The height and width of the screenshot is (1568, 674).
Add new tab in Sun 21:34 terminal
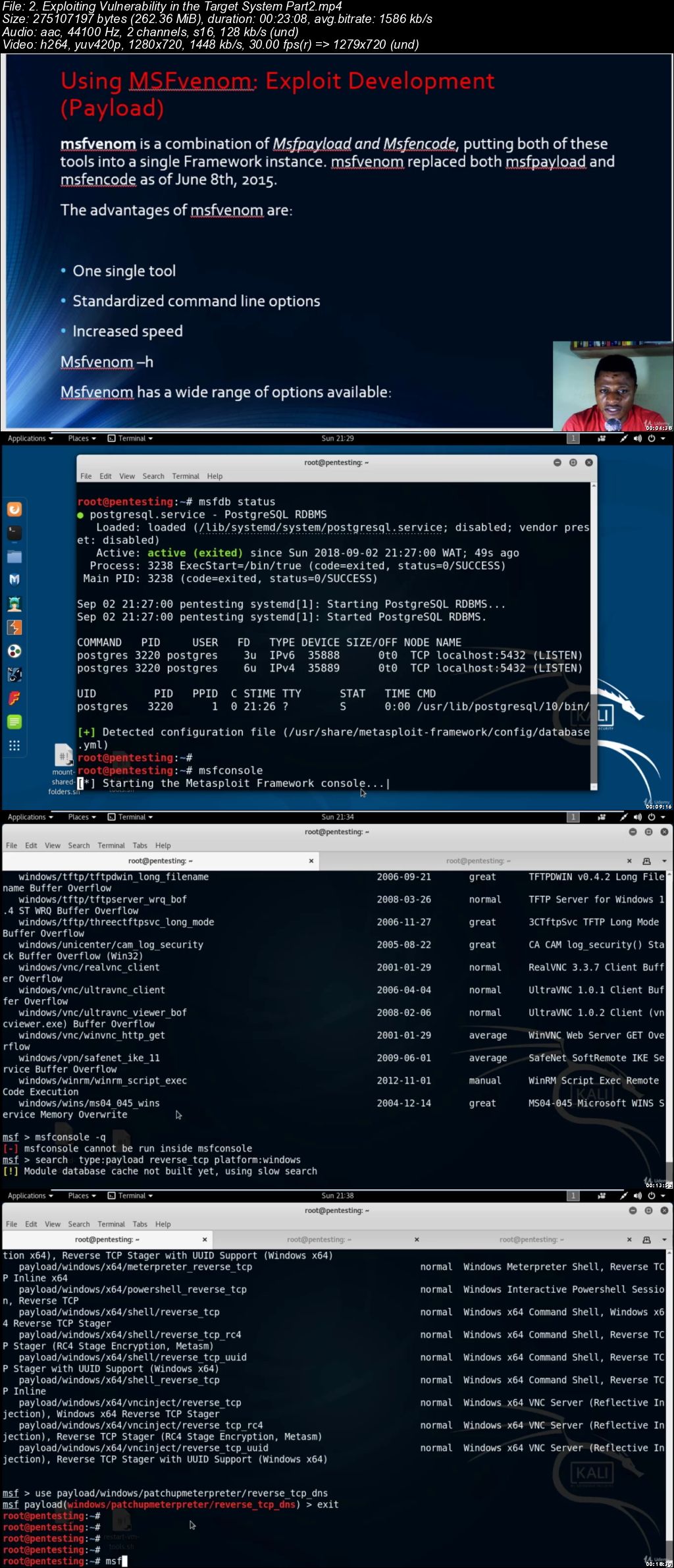[646, 861]
